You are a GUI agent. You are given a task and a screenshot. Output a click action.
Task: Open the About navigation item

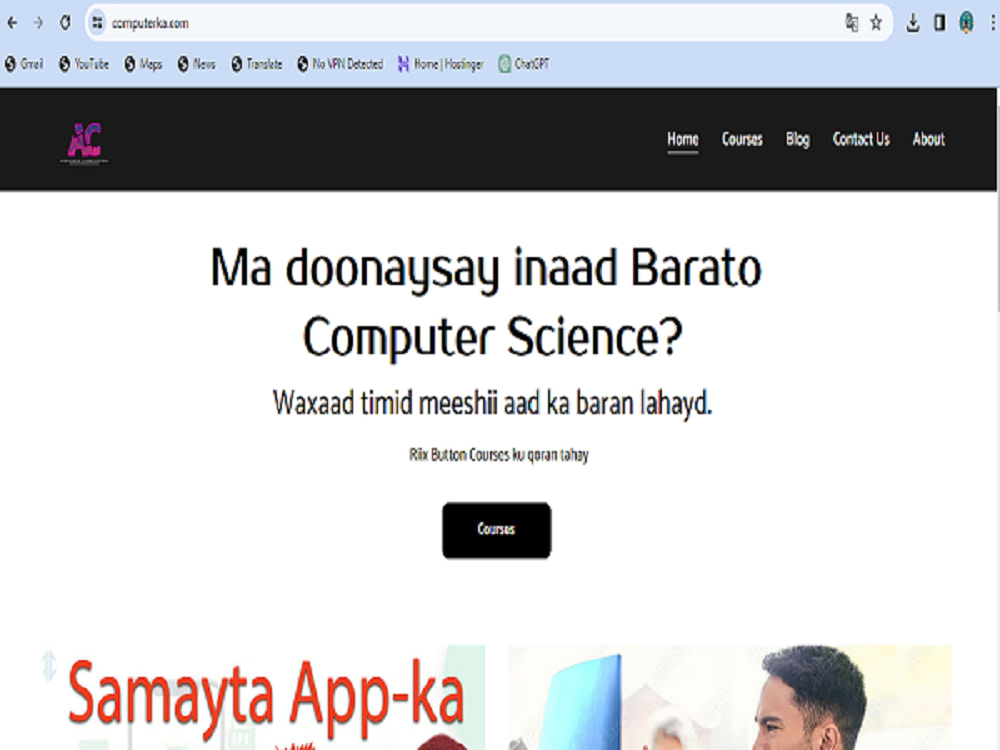[x=929, y=139]
